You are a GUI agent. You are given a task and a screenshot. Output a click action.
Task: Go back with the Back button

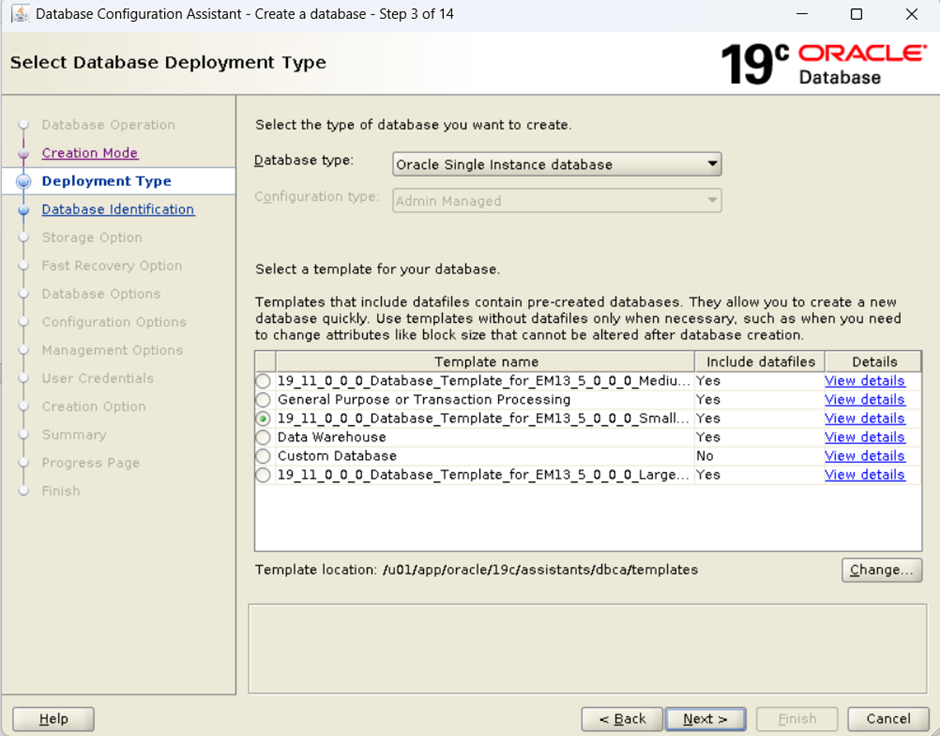point(621,719)
